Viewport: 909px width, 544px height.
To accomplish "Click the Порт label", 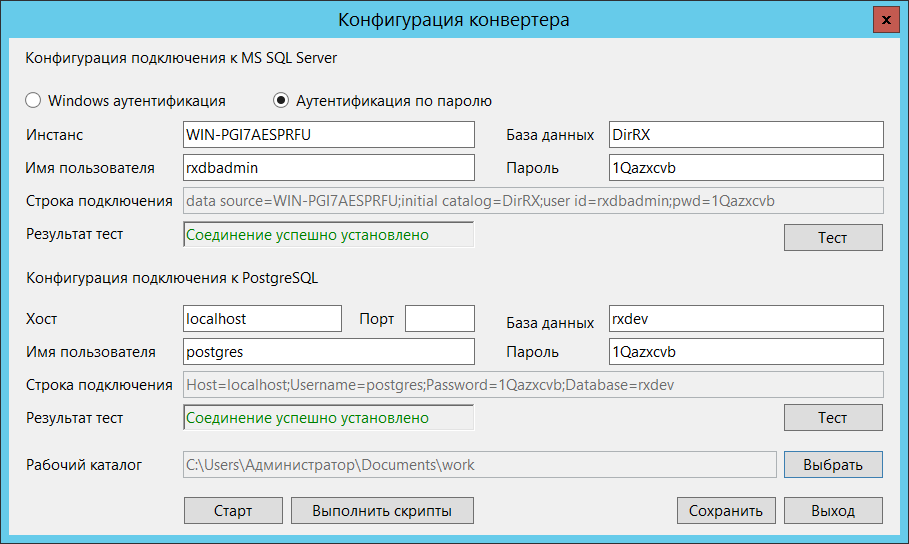I will (376, 318).
